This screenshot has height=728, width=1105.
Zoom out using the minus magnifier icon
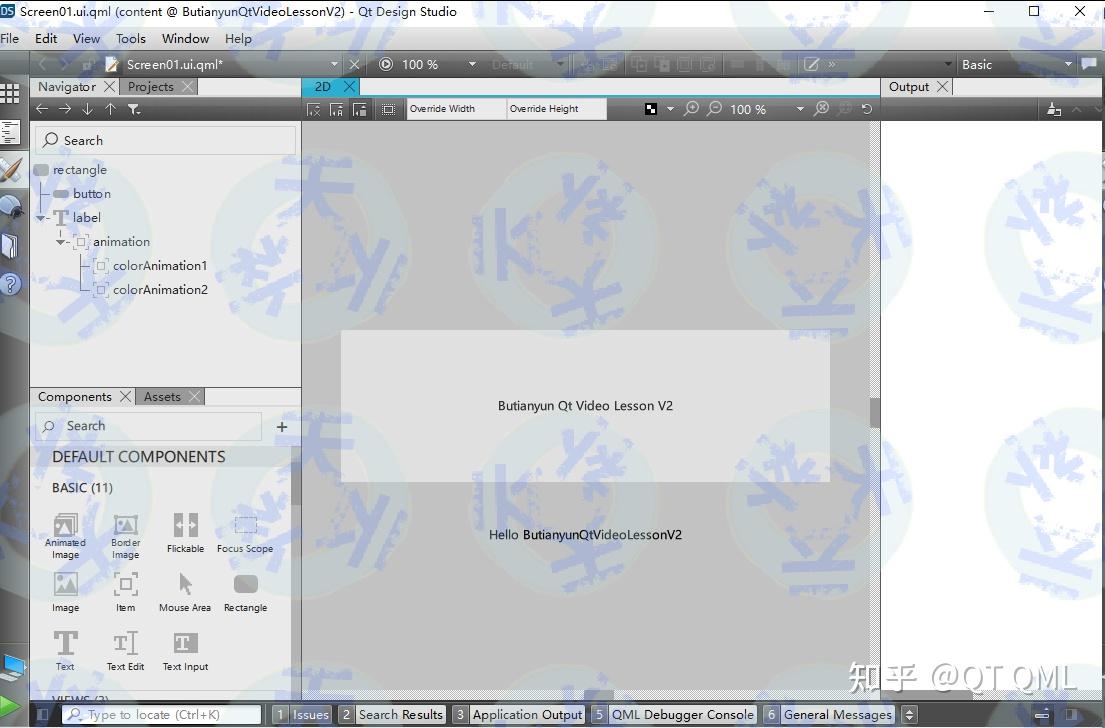pos(714,108)
